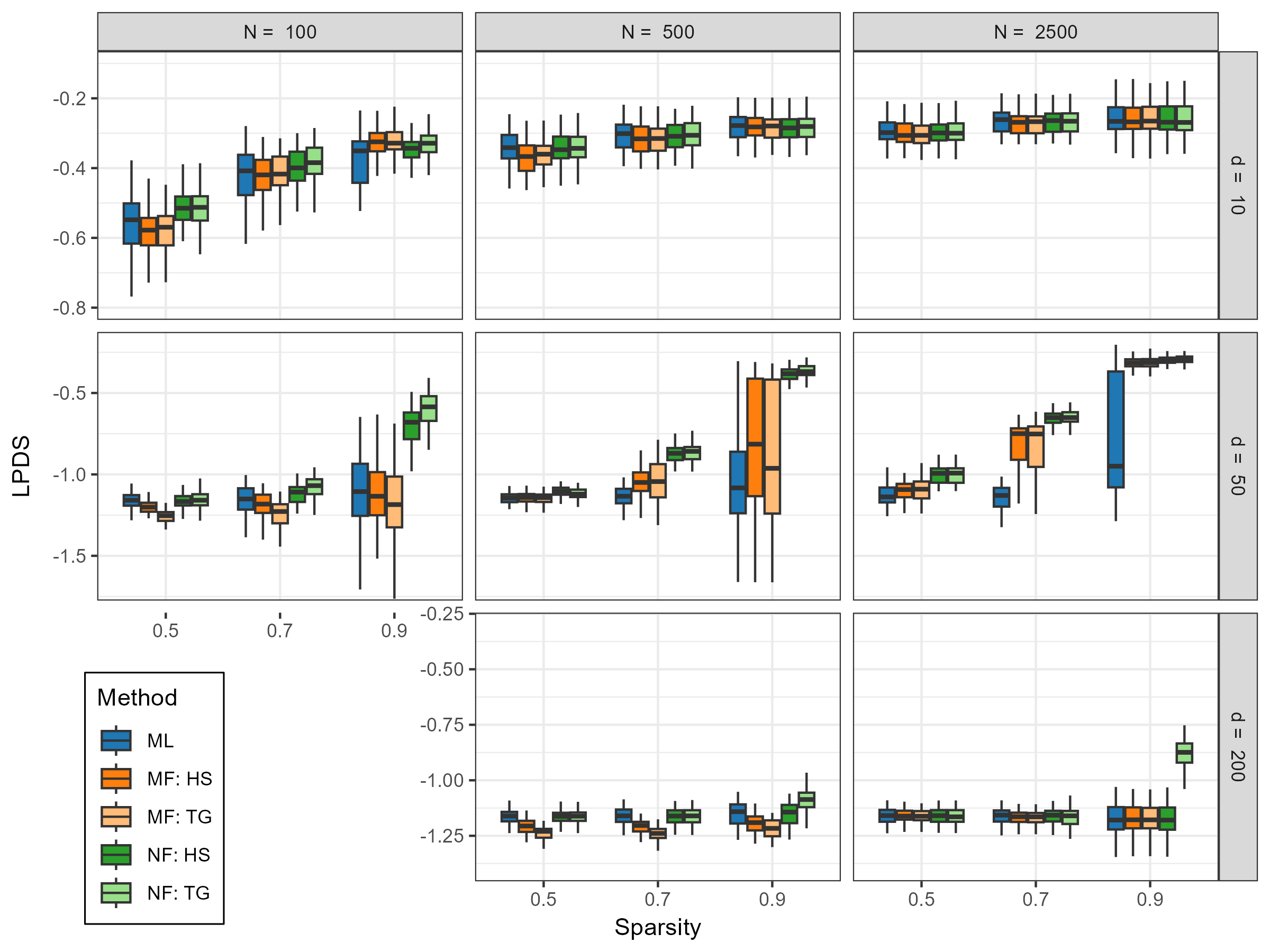Click the isolated NF: TG box in d=200, N=2500
The image size is (1270, 952).
pos(1184,753)
